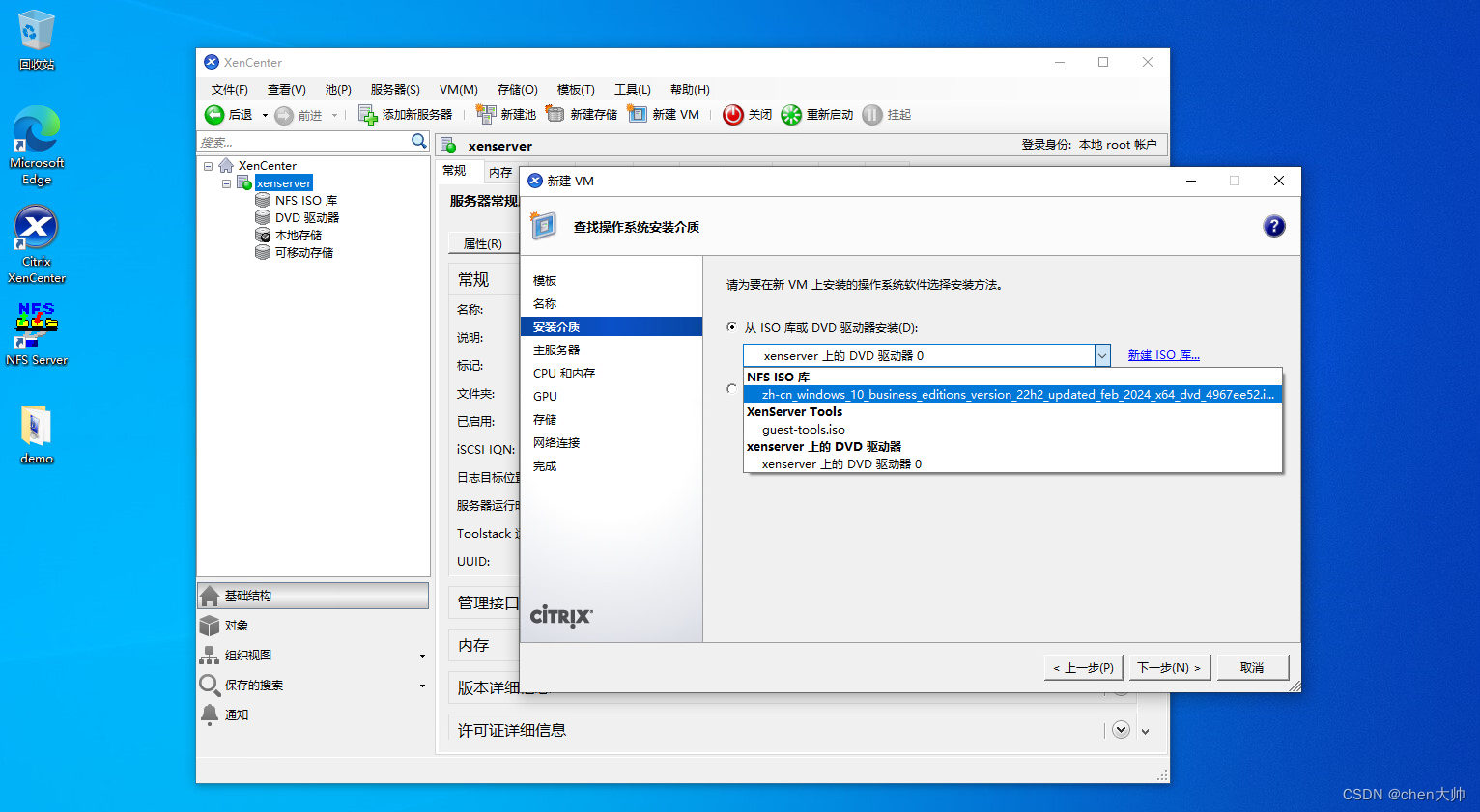Image resolution: width=1480 pixels, height=812 pixels.
Task: Open the 文件(F) menu
Action: 229,90
